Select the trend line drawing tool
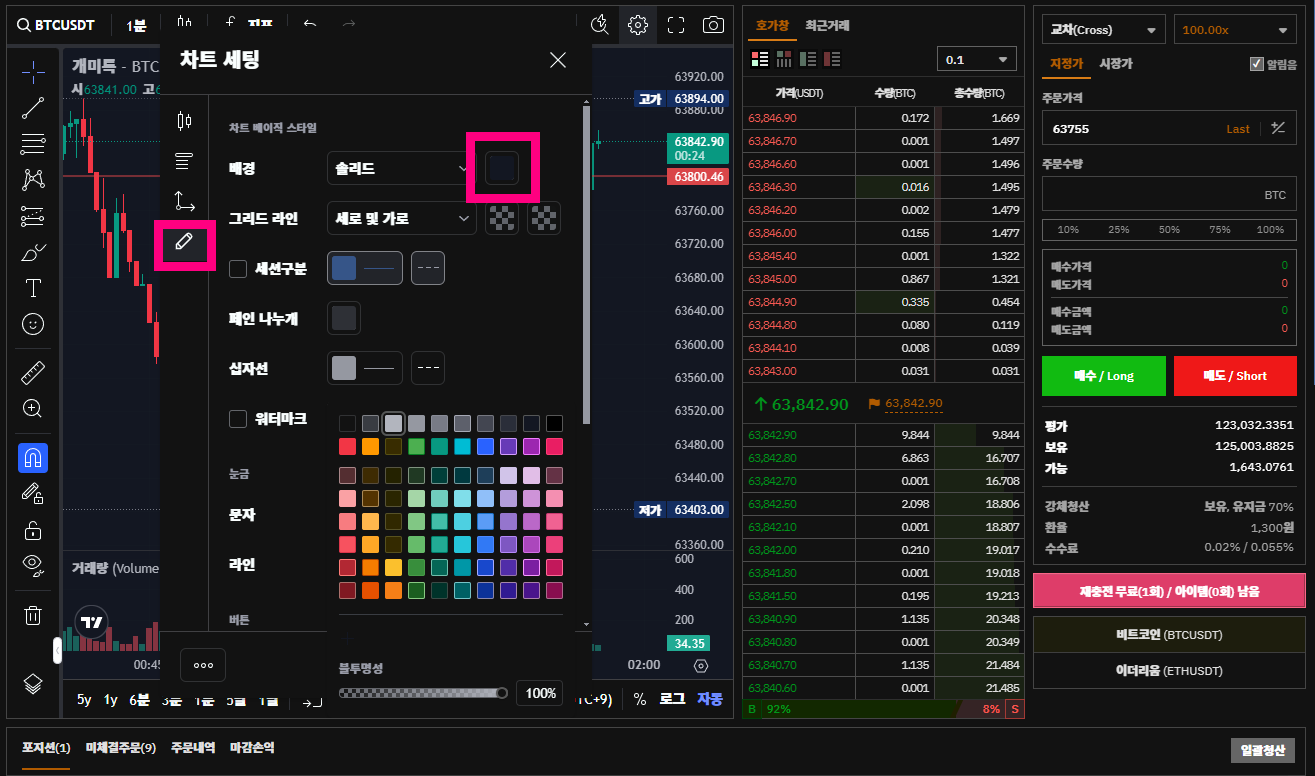1315x776 pixels. (33, 108)
